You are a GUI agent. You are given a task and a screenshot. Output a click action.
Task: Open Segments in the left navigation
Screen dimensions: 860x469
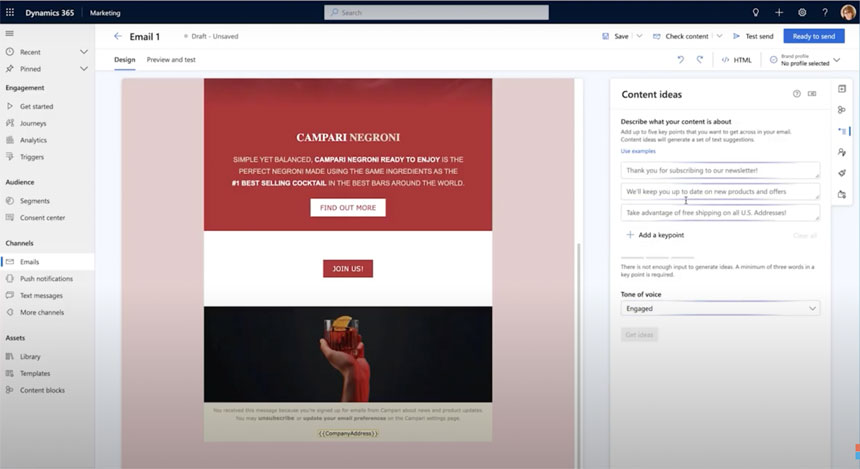coord(35,201)
